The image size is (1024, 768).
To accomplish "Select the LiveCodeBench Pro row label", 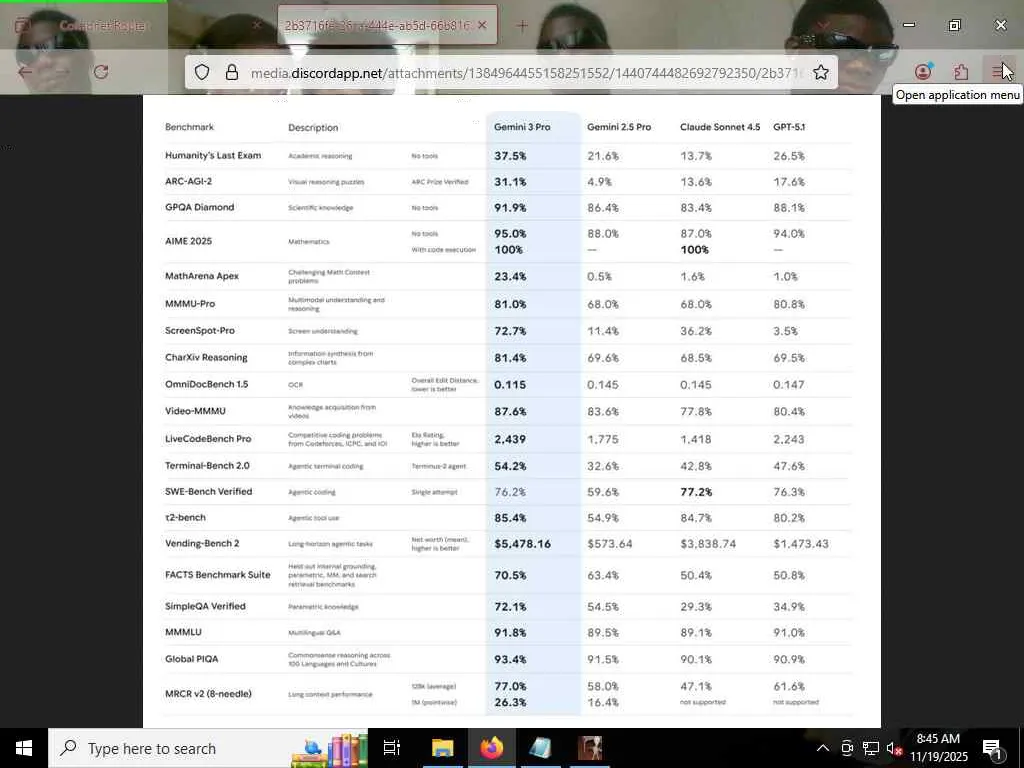I will coord(208,439).
